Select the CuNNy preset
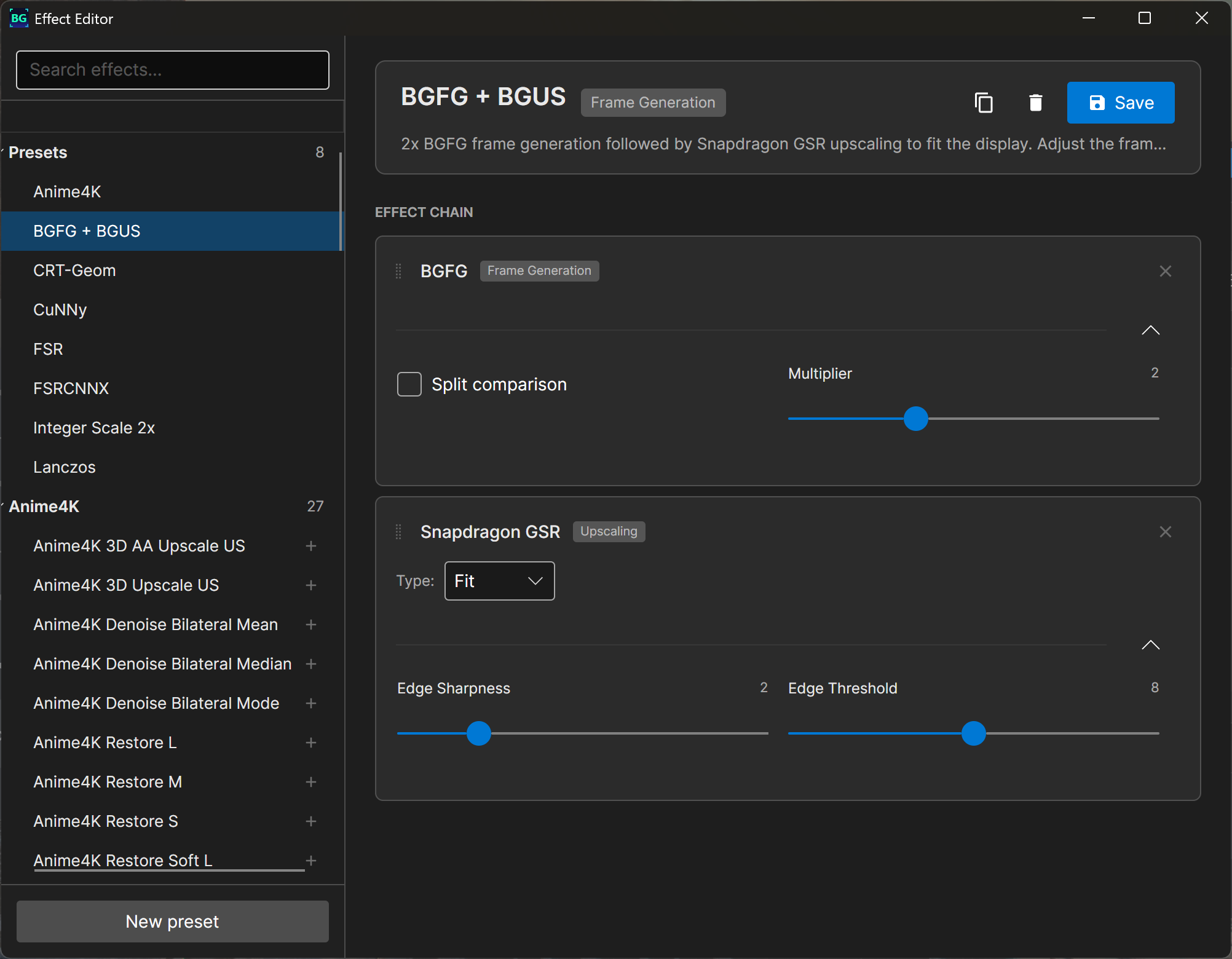 point(171,310)
